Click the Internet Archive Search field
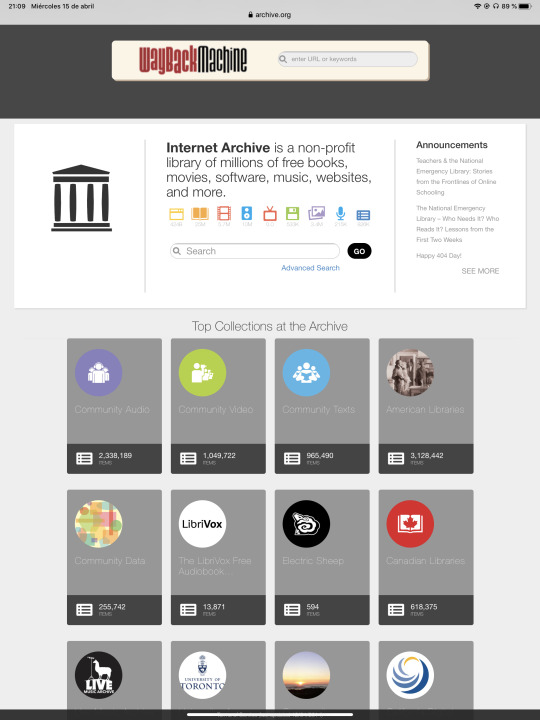Viewport: 540px width, 720px height. [255, 251]
